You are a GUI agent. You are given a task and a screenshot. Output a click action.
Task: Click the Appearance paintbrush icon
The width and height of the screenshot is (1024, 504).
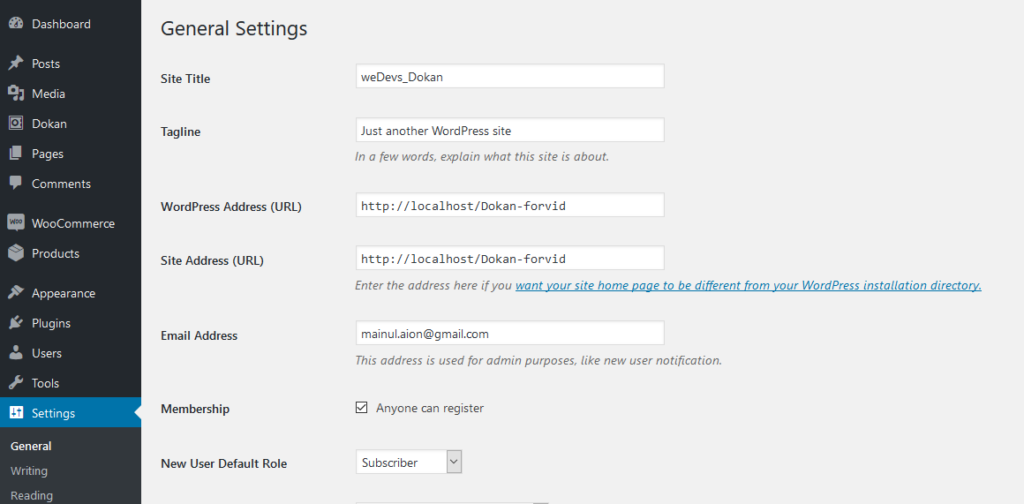click(15, 293)
